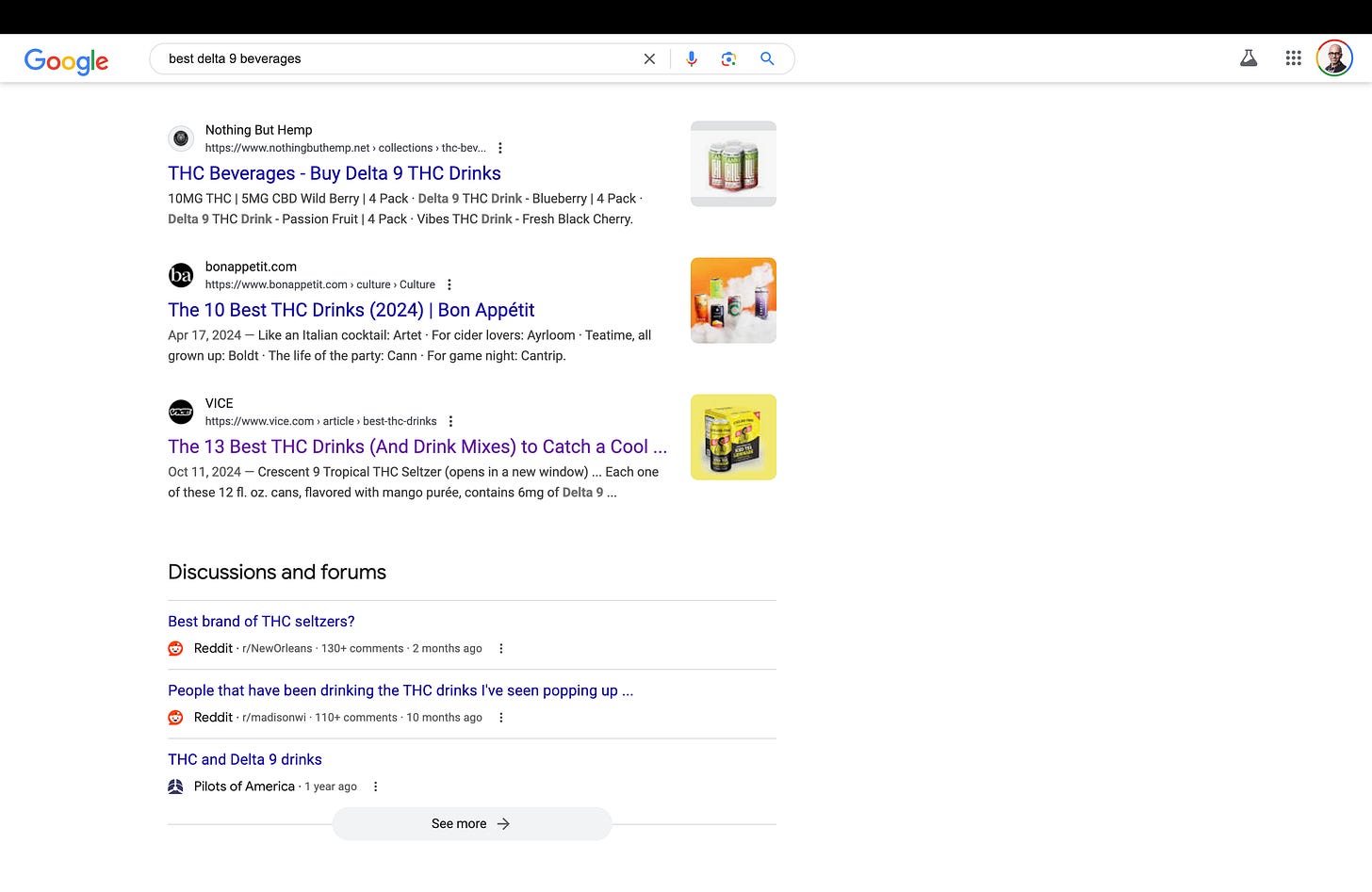
Task: Open The 10 Best THC Drinks (2024) article
Action: 351,310
